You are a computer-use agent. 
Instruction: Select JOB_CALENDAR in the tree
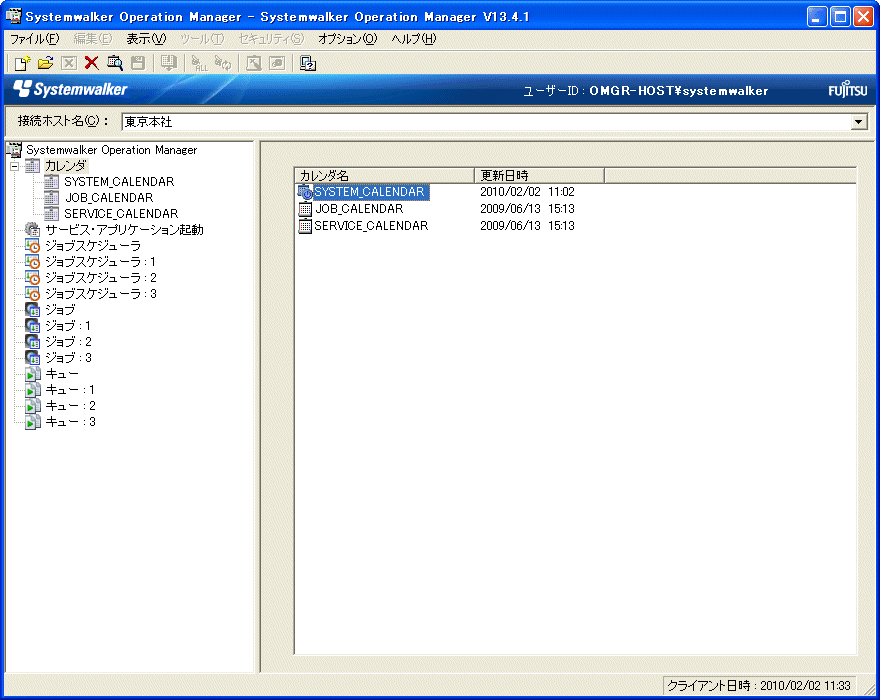[x=108, y=198]
